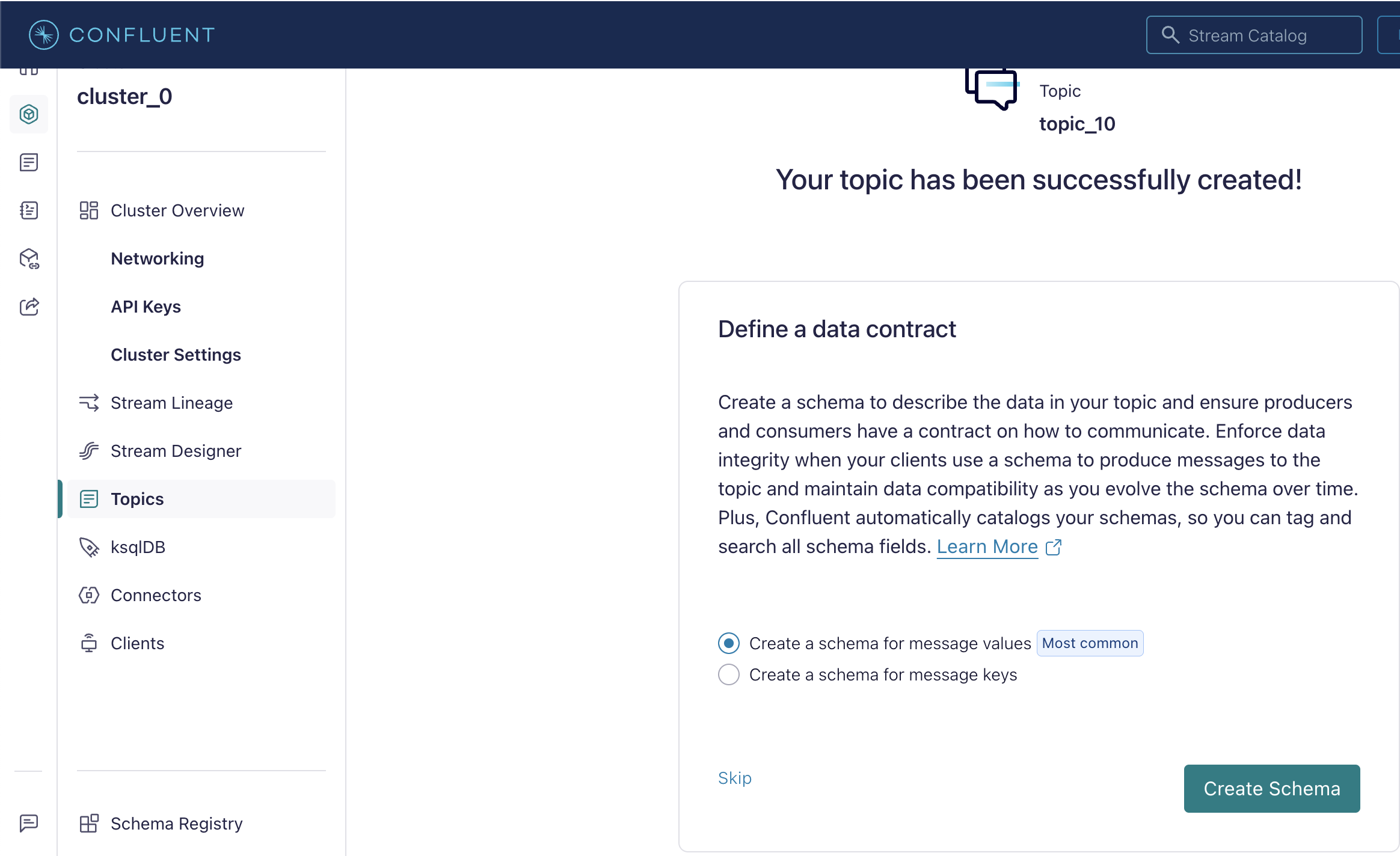Viewport: 1400px width, 856px height.
Task: Select Create schema for message values
Action: (x=728, y=643)
